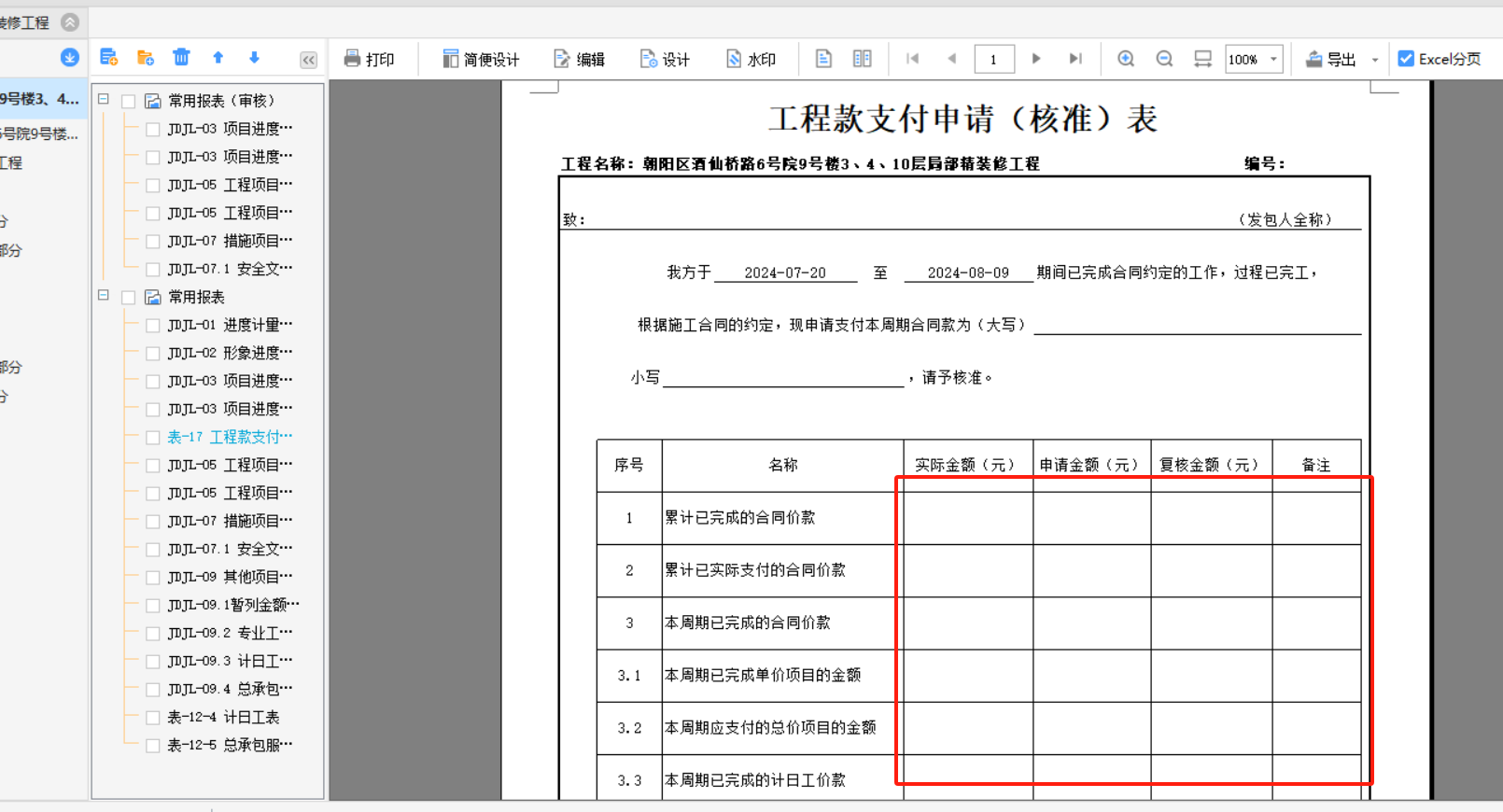Click the zoom in magnifier icon
The height and width of the screenshot is (812, 1503).
[x=1126, y=59]
